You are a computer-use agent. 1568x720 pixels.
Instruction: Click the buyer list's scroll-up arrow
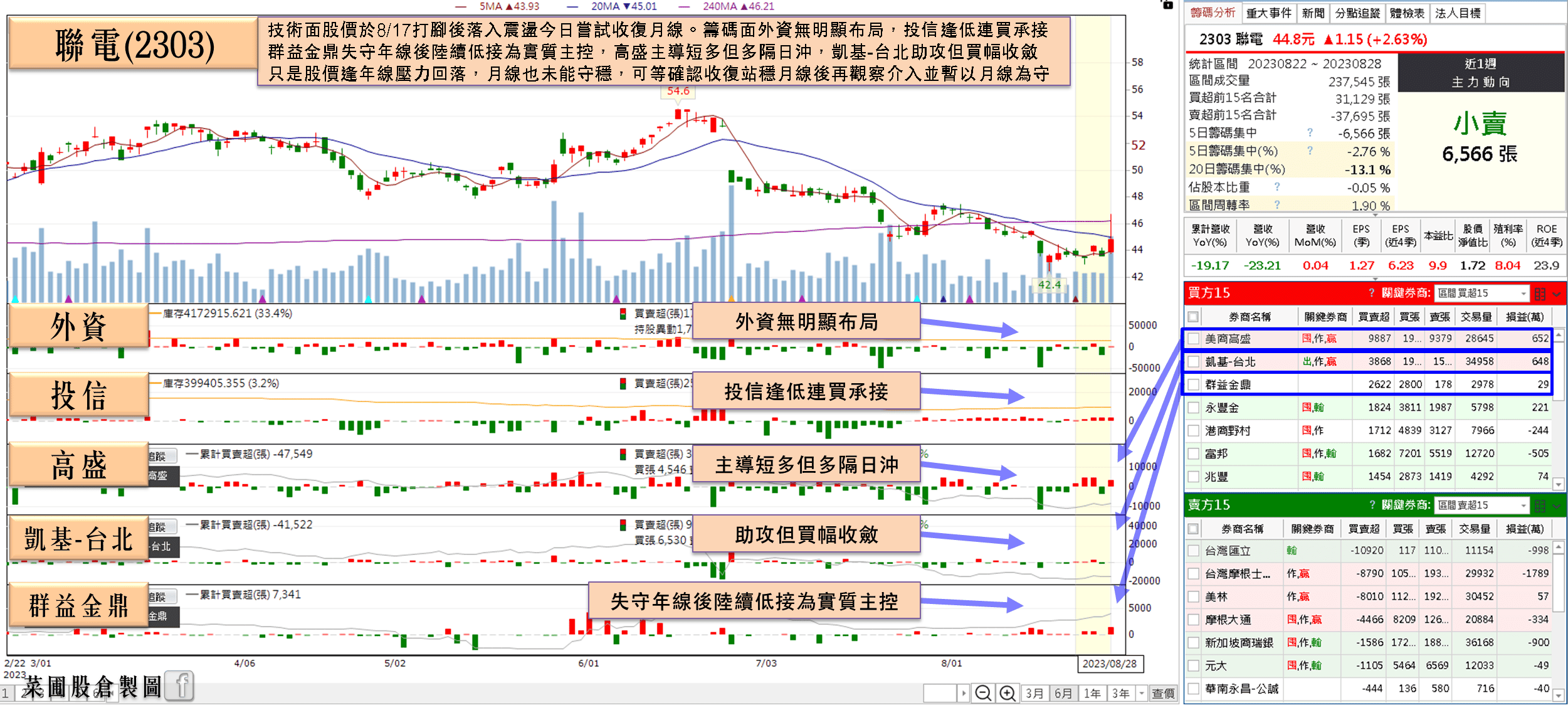point(1559,336)
